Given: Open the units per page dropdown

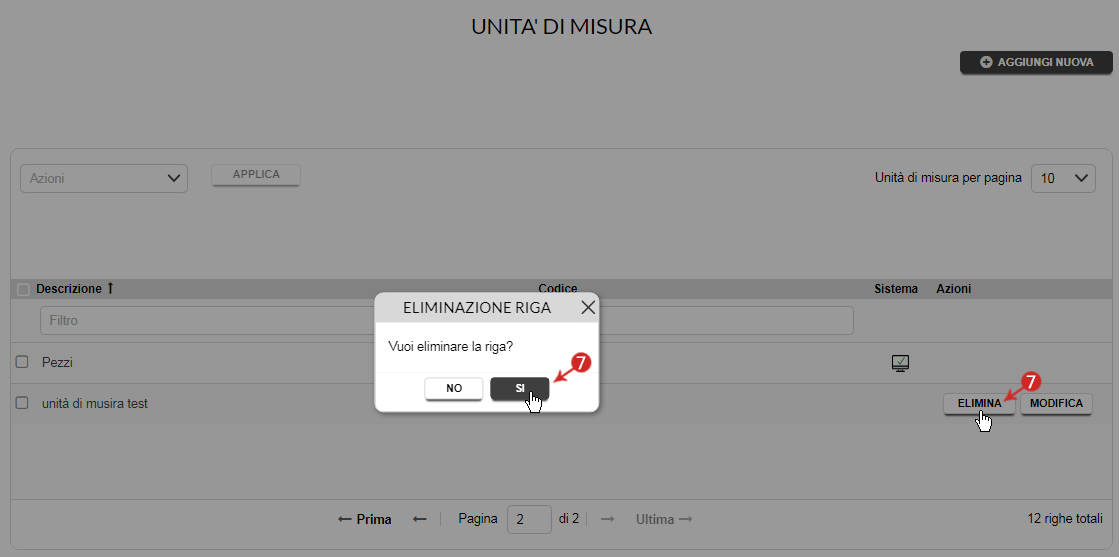Looking at the screenshot, I should [1063, 179].
